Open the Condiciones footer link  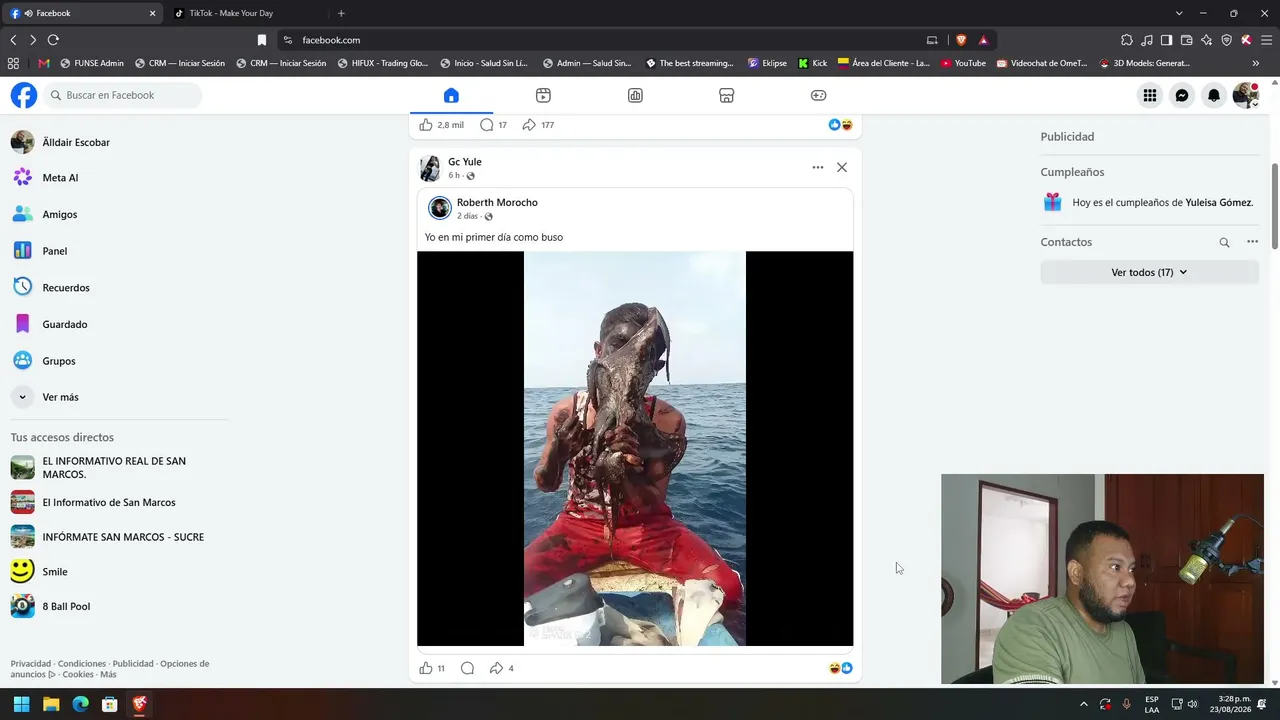tap(82, 664)
